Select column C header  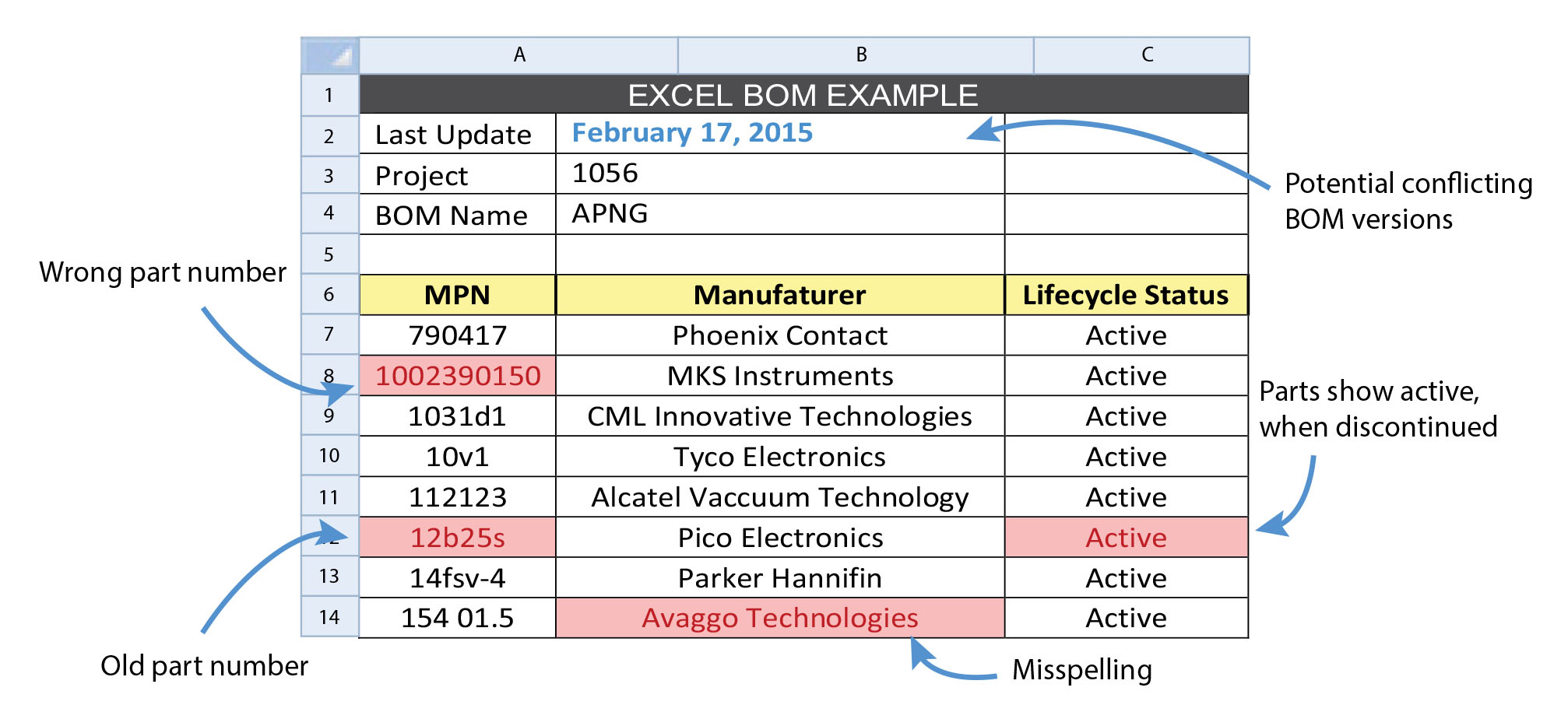tap(1142, 55)
